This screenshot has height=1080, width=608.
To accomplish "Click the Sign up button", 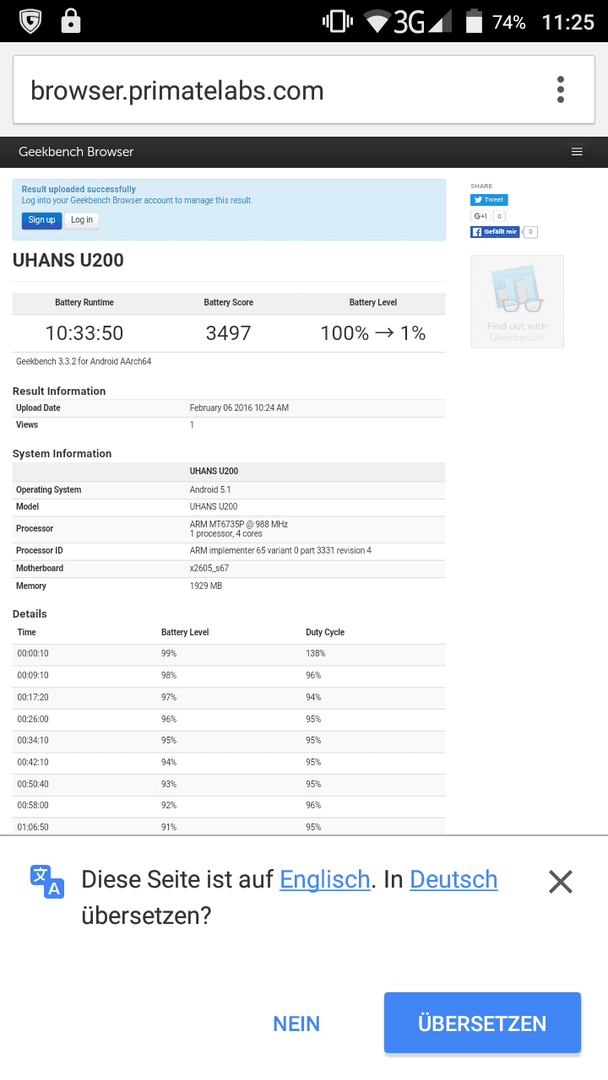I will pyautogui.click(x=41, y=220).
